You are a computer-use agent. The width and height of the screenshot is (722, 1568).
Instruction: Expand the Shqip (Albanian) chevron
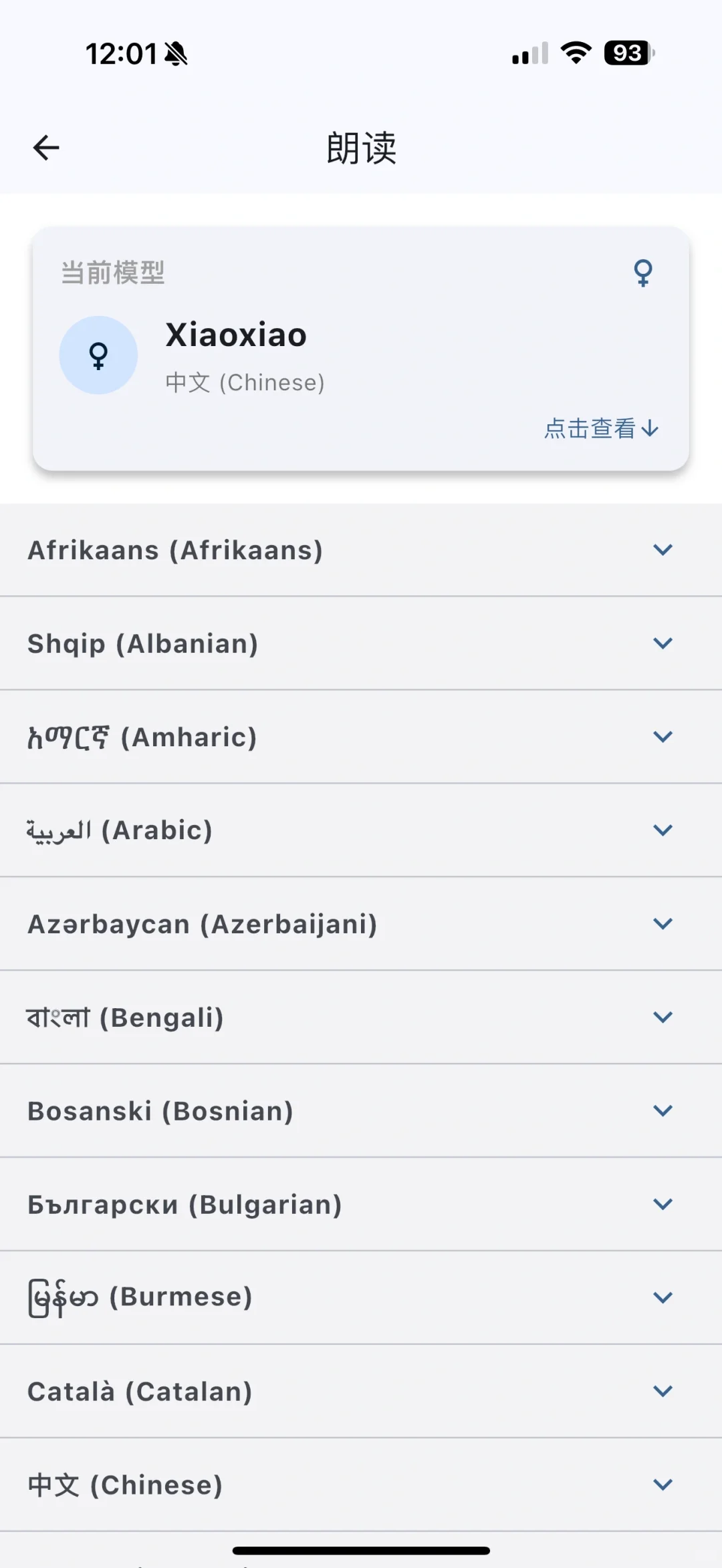[663, 643]
